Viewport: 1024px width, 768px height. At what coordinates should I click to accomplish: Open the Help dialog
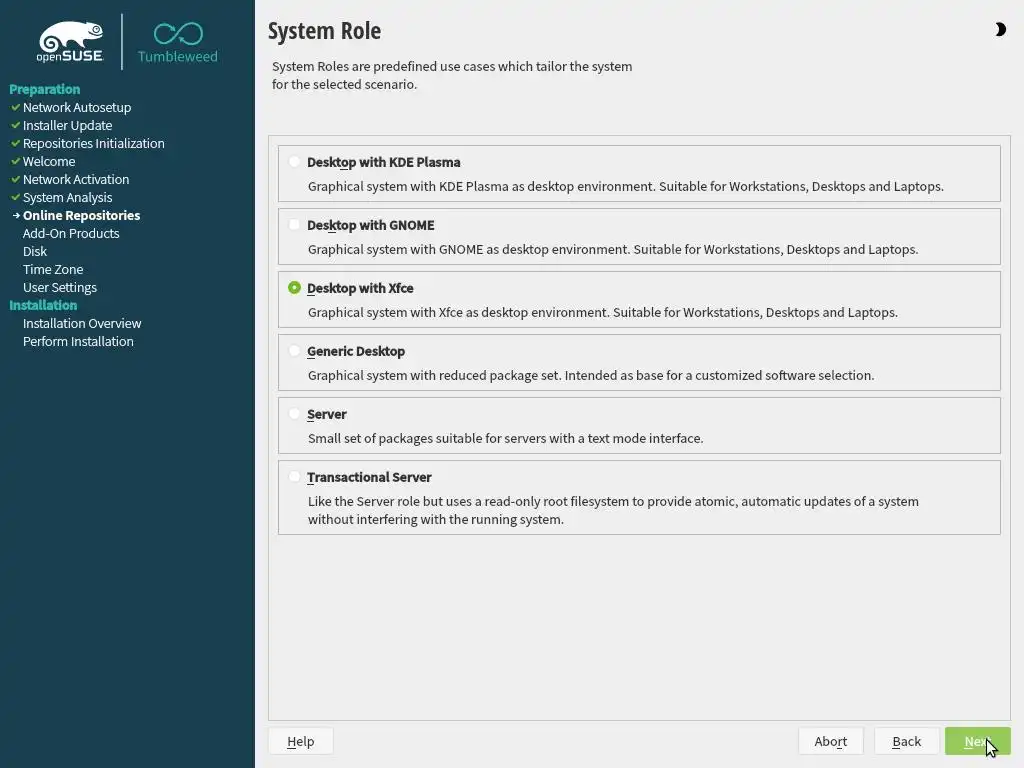point(300,741)
